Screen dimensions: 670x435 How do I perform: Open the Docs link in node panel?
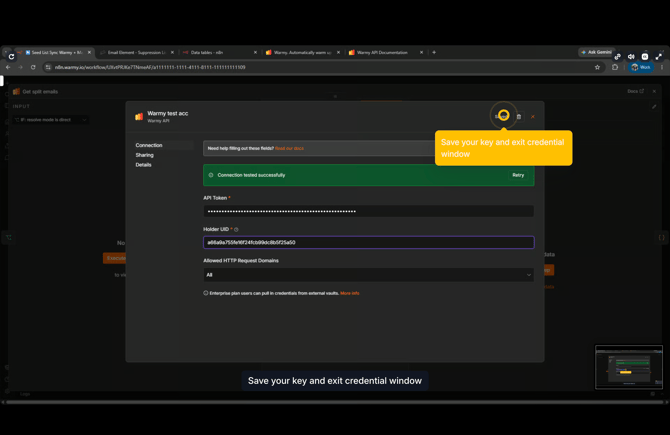[635, 91]
